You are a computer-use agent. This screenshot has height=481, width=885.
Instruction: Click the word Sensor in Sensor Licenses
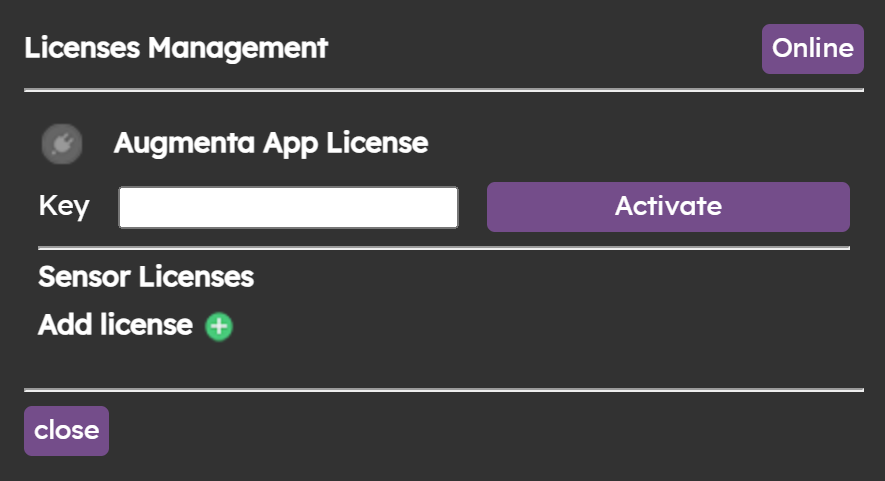tap(83, 277)
